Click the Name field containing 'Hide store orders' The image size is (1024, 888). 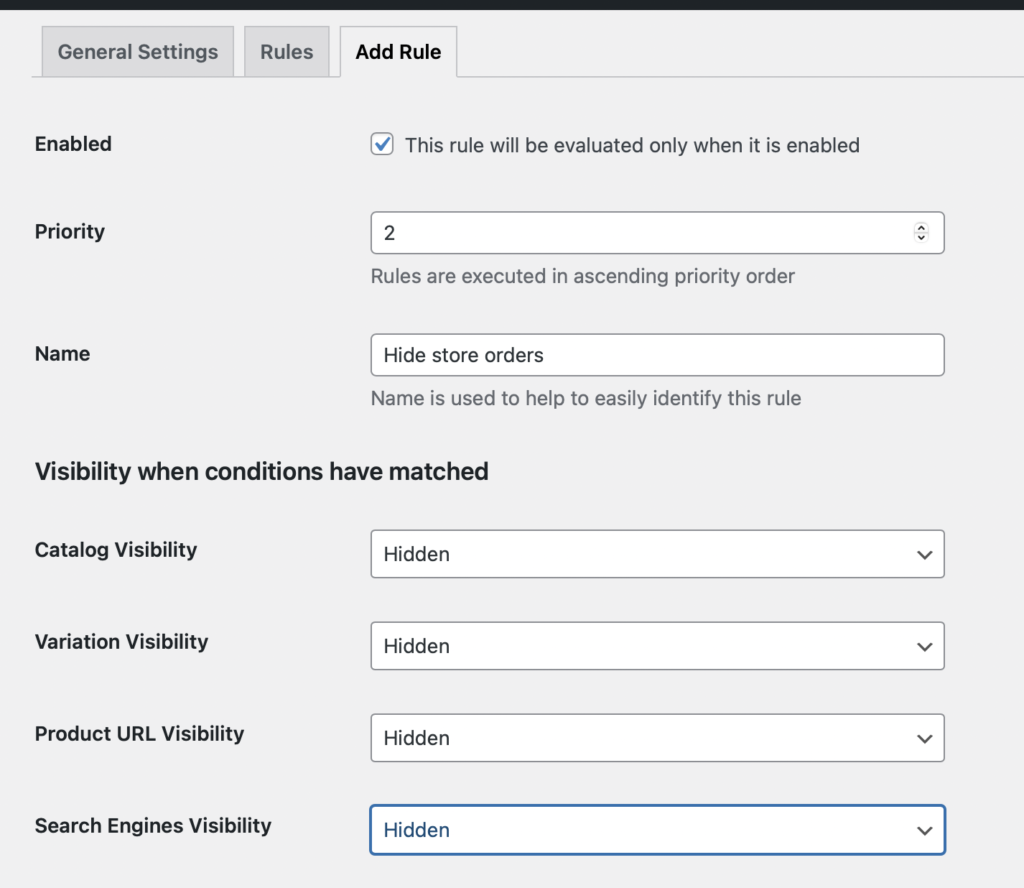pyautogui.click(x=657, y=355)
